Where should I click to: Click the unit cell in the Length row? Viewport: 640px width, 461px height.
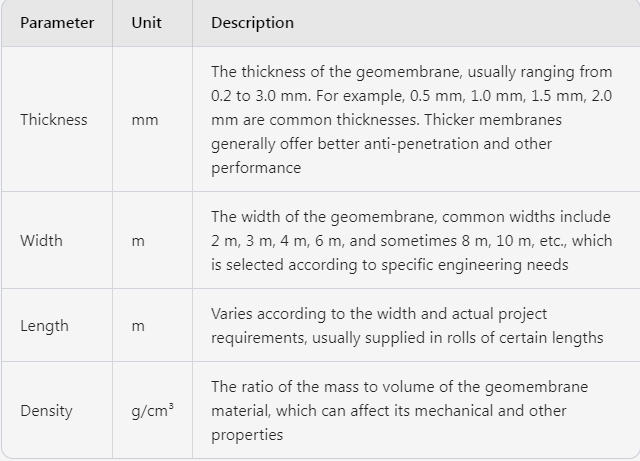point(138,325)
